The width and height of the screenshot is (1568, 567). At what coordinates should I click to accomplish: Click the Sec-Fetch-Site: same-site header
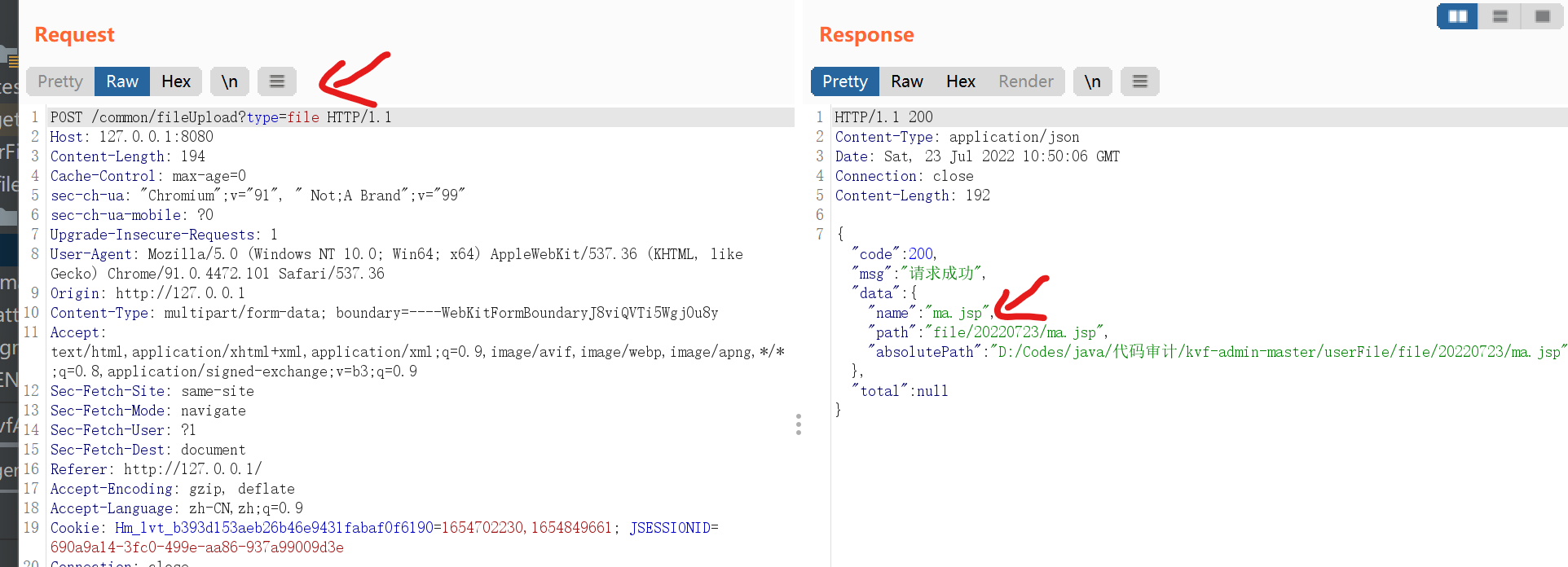click(x=152, y=391)
